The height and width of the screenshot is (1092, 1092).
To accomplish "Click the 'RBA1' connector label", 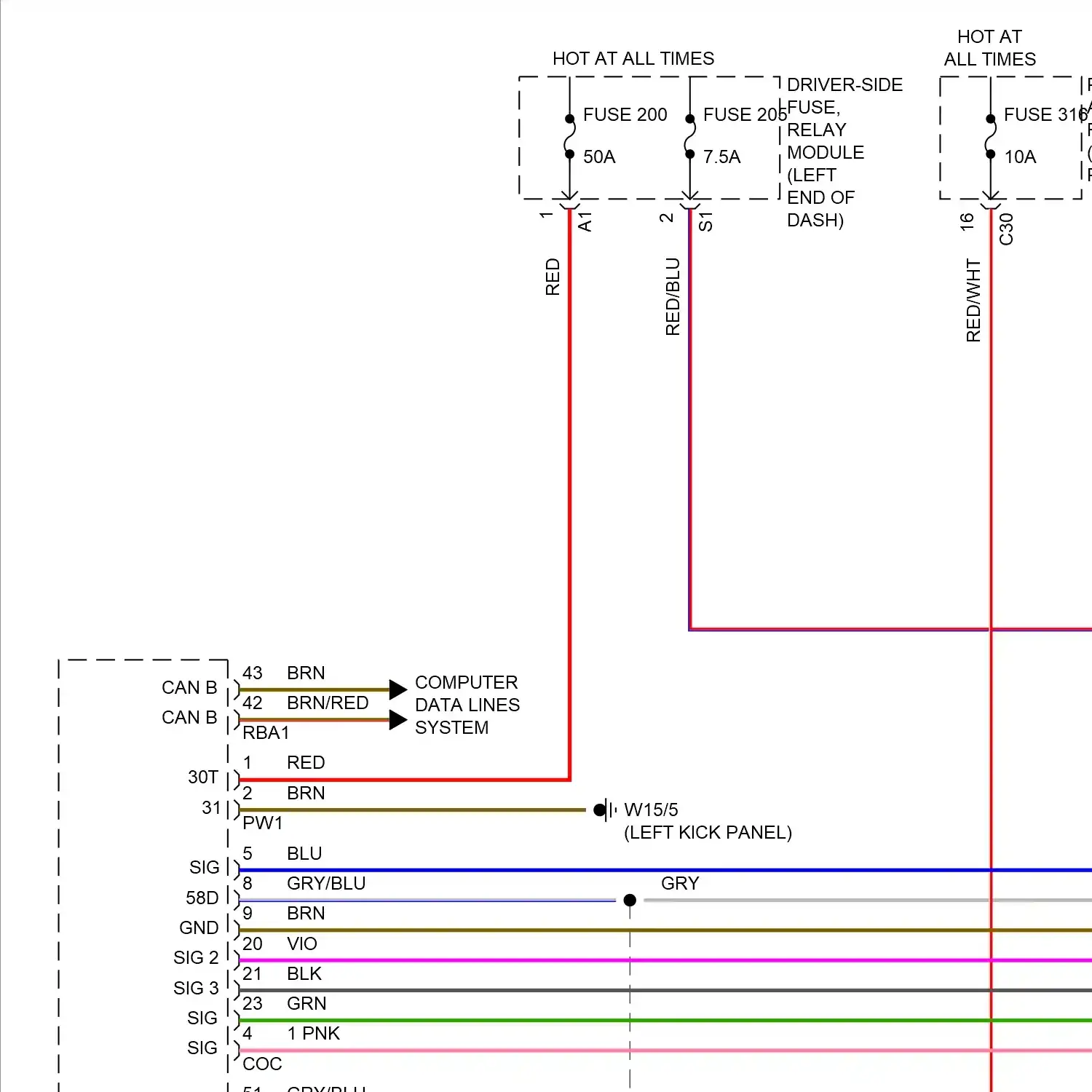I will [266, 732].
